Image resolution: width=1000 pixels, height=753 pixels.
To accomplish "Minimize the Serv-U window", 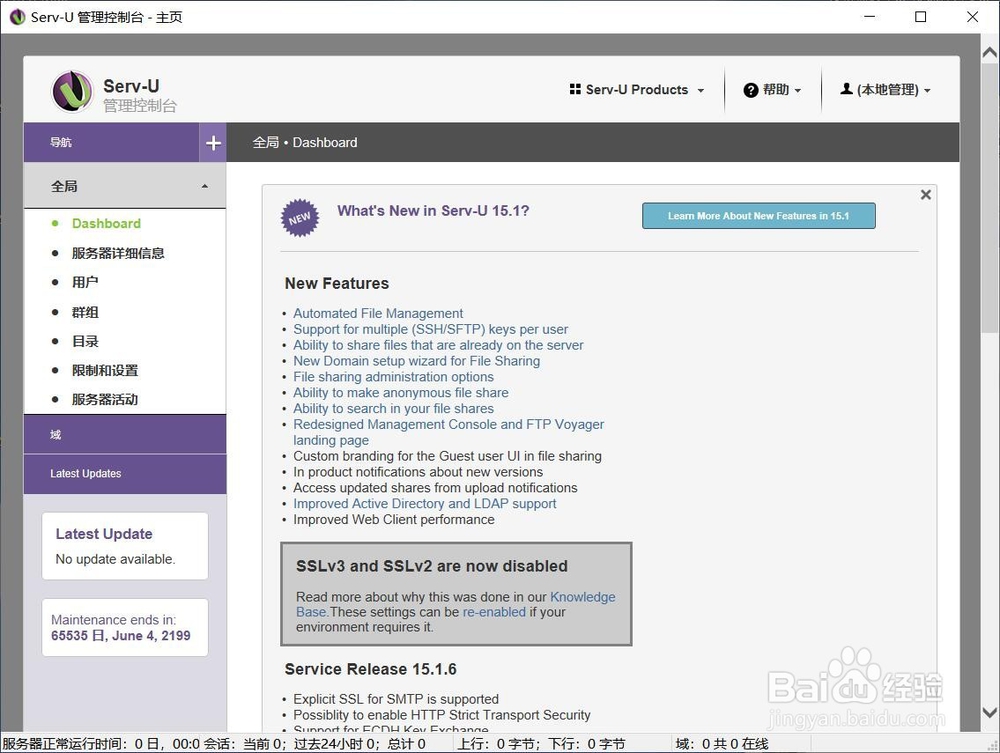I will 869,17.
